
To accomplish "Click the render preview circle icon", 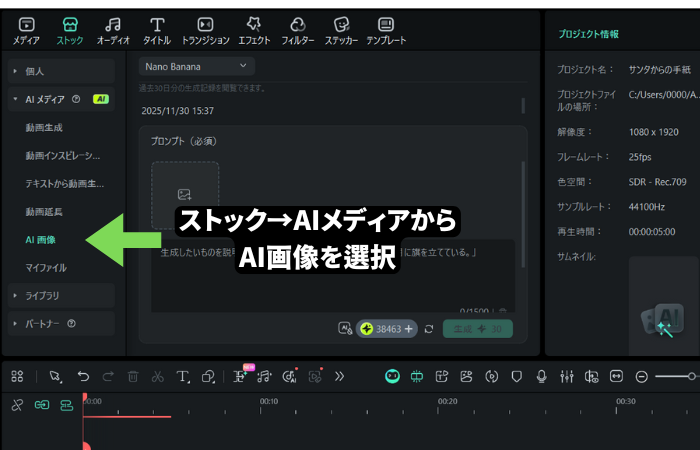I will (492, 376).
